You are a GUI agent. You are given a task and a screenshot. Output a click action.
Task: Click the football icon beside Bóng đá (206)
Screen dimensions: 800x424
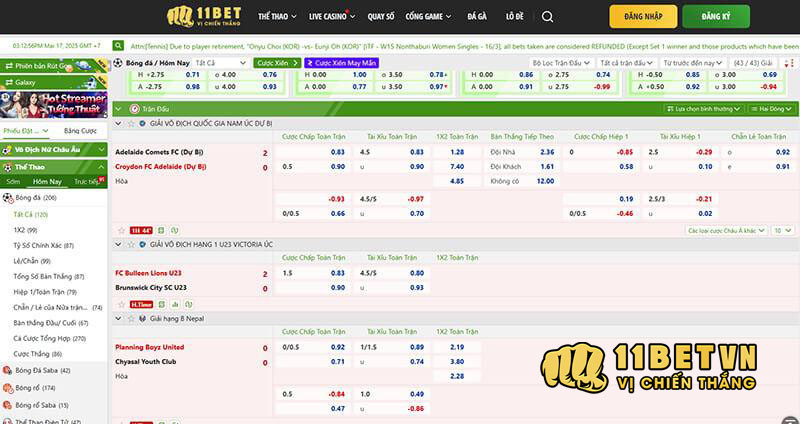click(x=8, y=198)
